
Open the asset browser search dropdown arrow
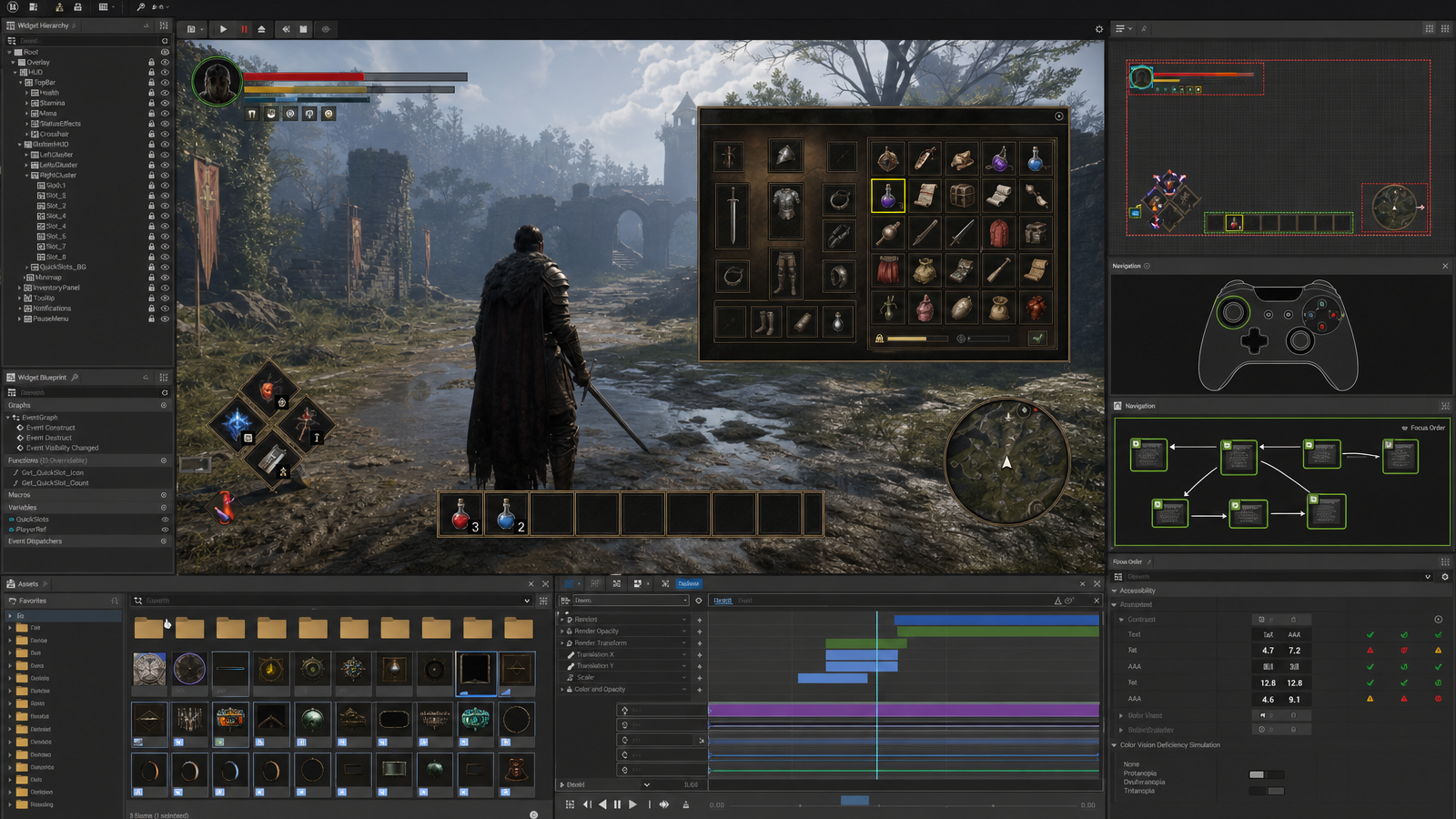pyautogui.click(x=527, y=601)
